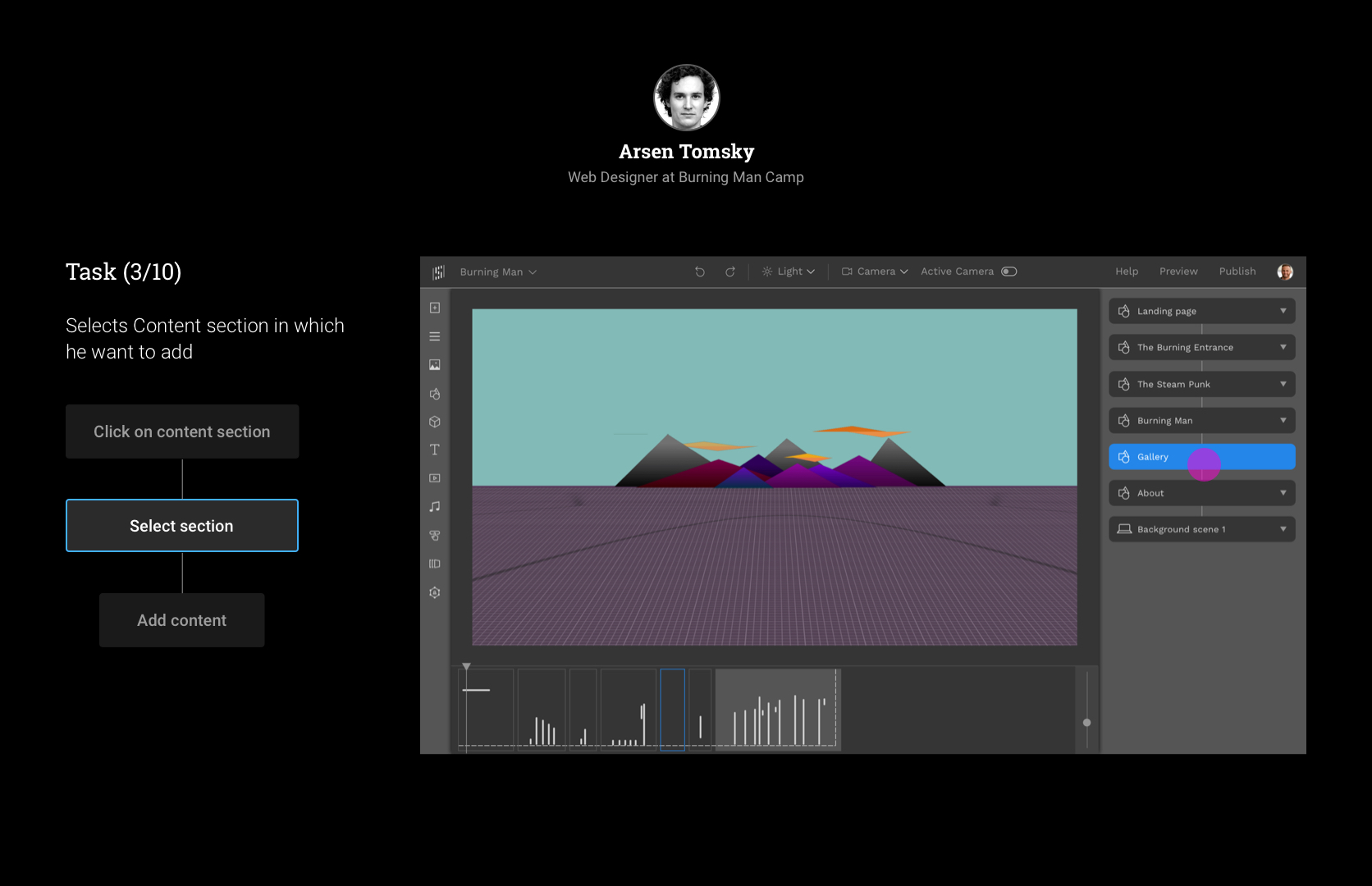Open the Burning Man project dropdown

pyautogui.click(x=498, y=272)
